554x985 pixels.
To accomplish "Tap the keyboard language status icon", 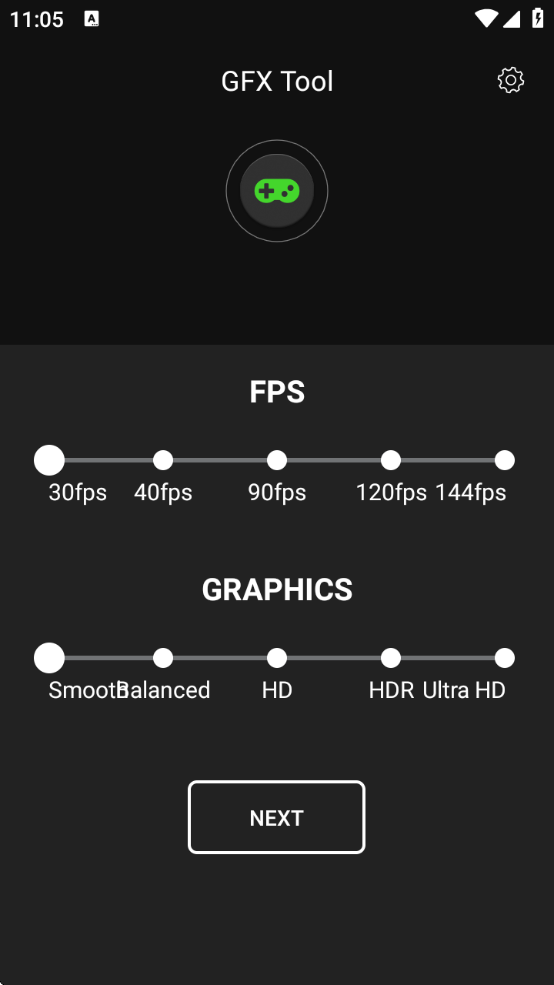I will [92, 19].
